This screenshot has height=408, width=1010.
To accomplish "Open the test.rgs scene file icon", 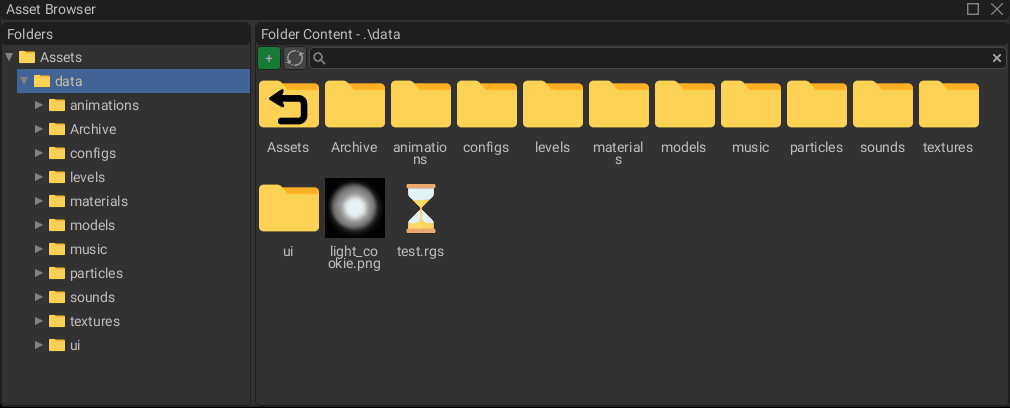I will 420,208.
